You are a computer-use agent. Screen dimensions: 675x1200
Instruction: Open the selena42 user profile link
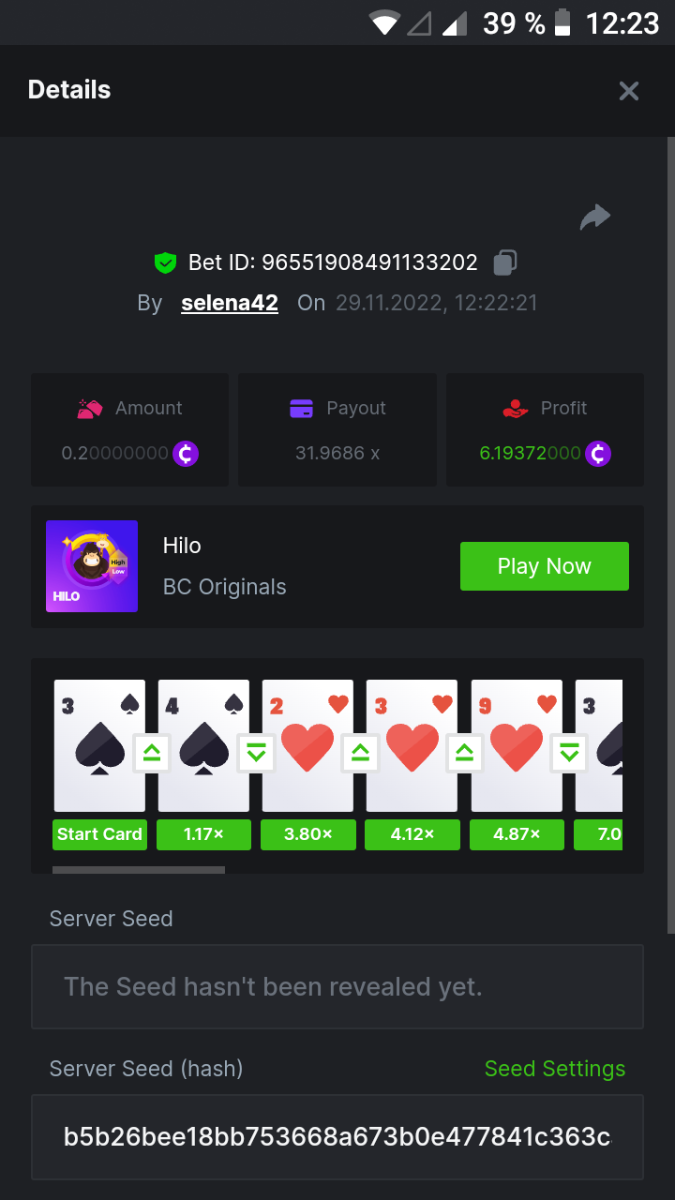point(229,303)
